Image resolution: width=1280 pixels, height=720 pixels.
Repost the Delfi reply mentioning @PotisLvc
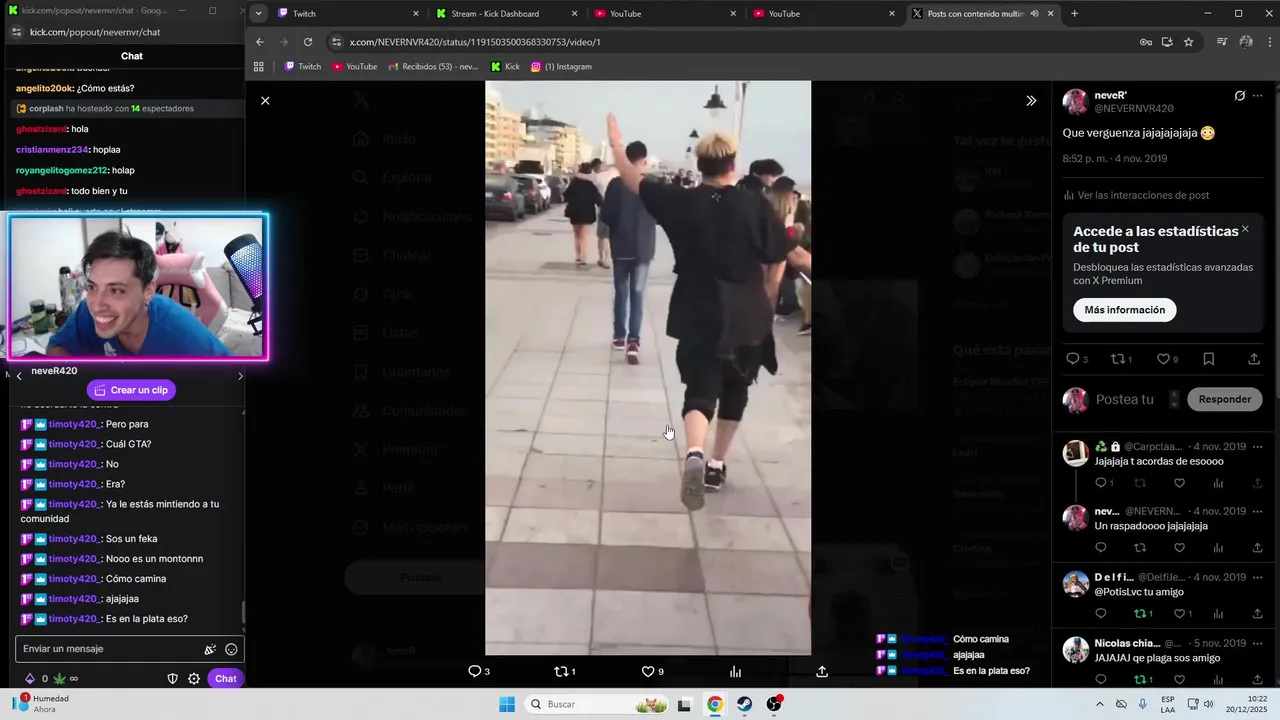[1144, 614]
